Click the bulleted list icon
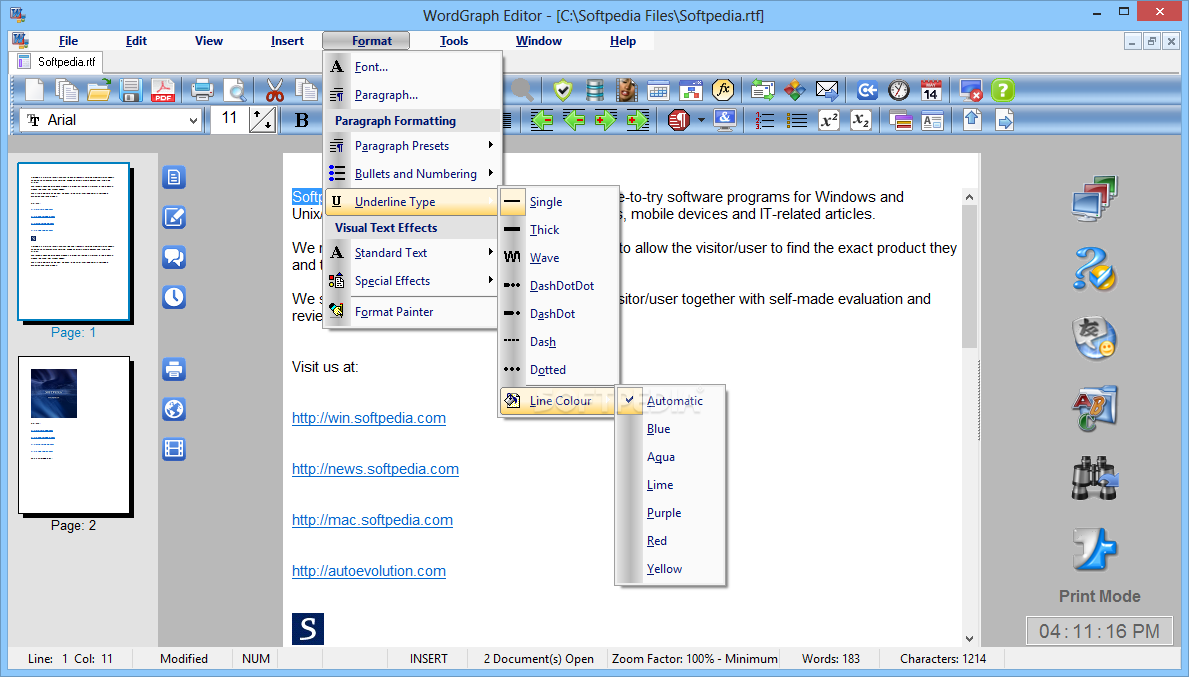The height and width of the screenshot is (677, 1189). coord(797,121)
